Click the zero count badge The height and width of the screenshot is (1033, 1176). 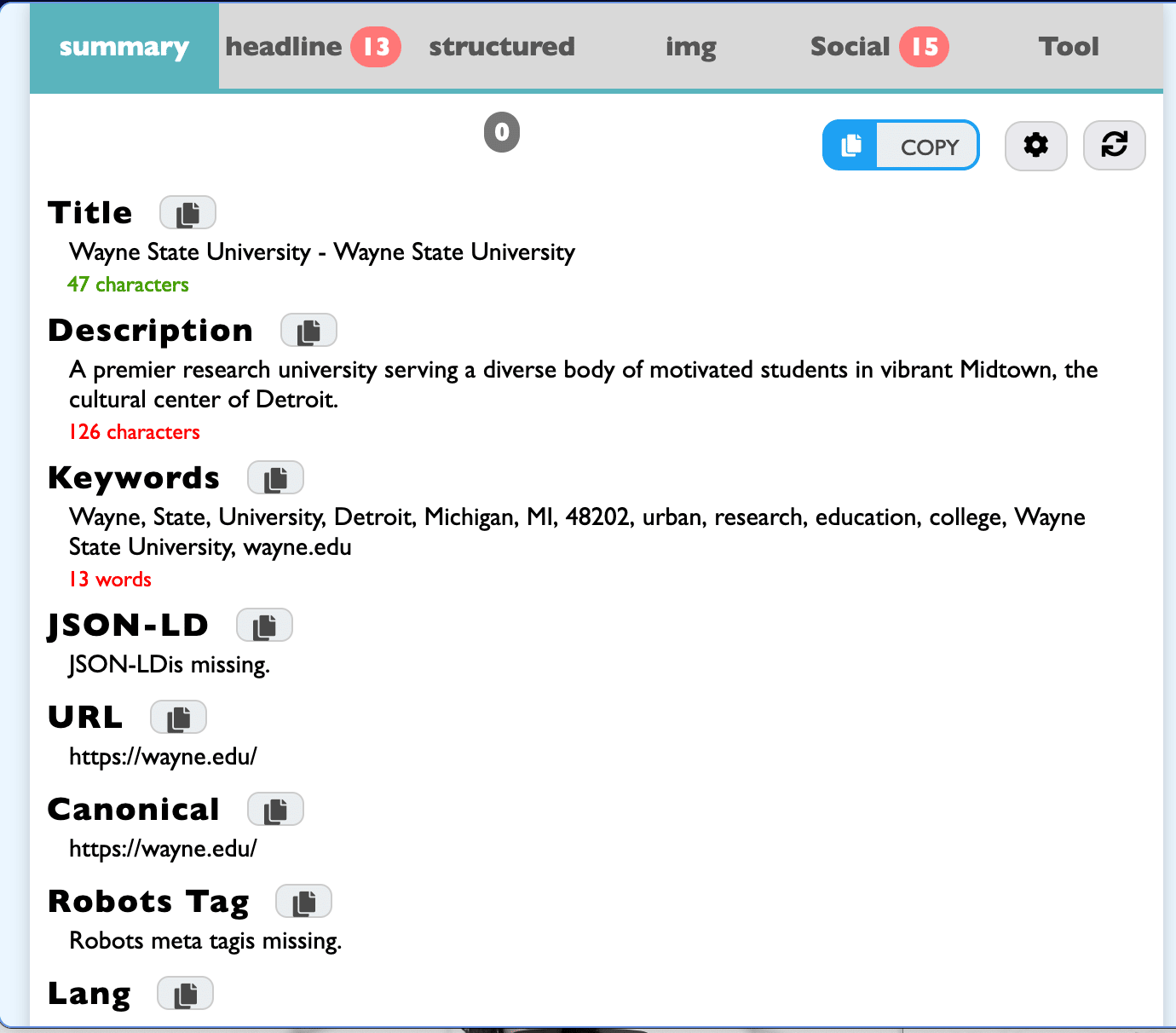pos(501,133)
